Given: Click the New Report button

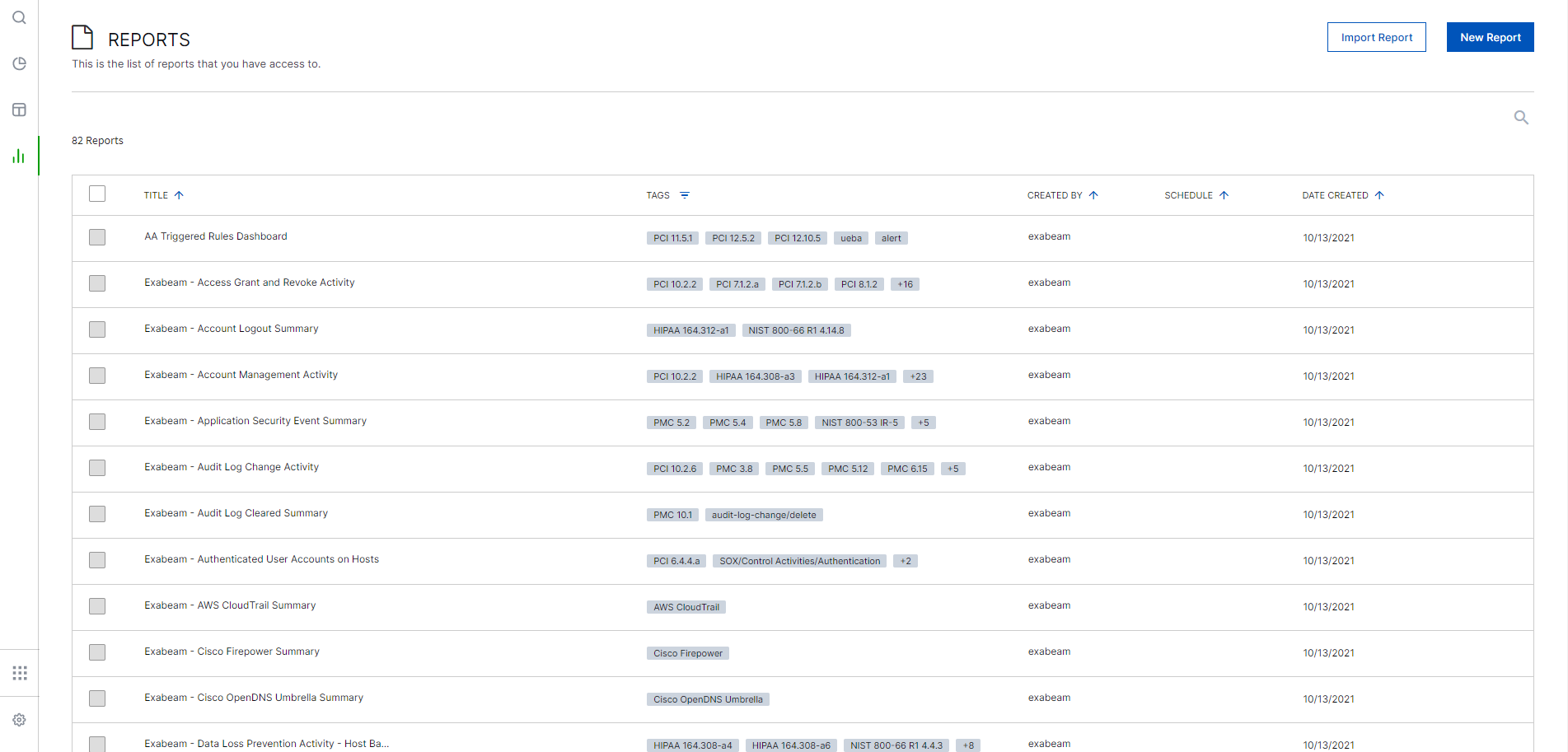Looking at the screenshot, I should tap(1490, 37).
